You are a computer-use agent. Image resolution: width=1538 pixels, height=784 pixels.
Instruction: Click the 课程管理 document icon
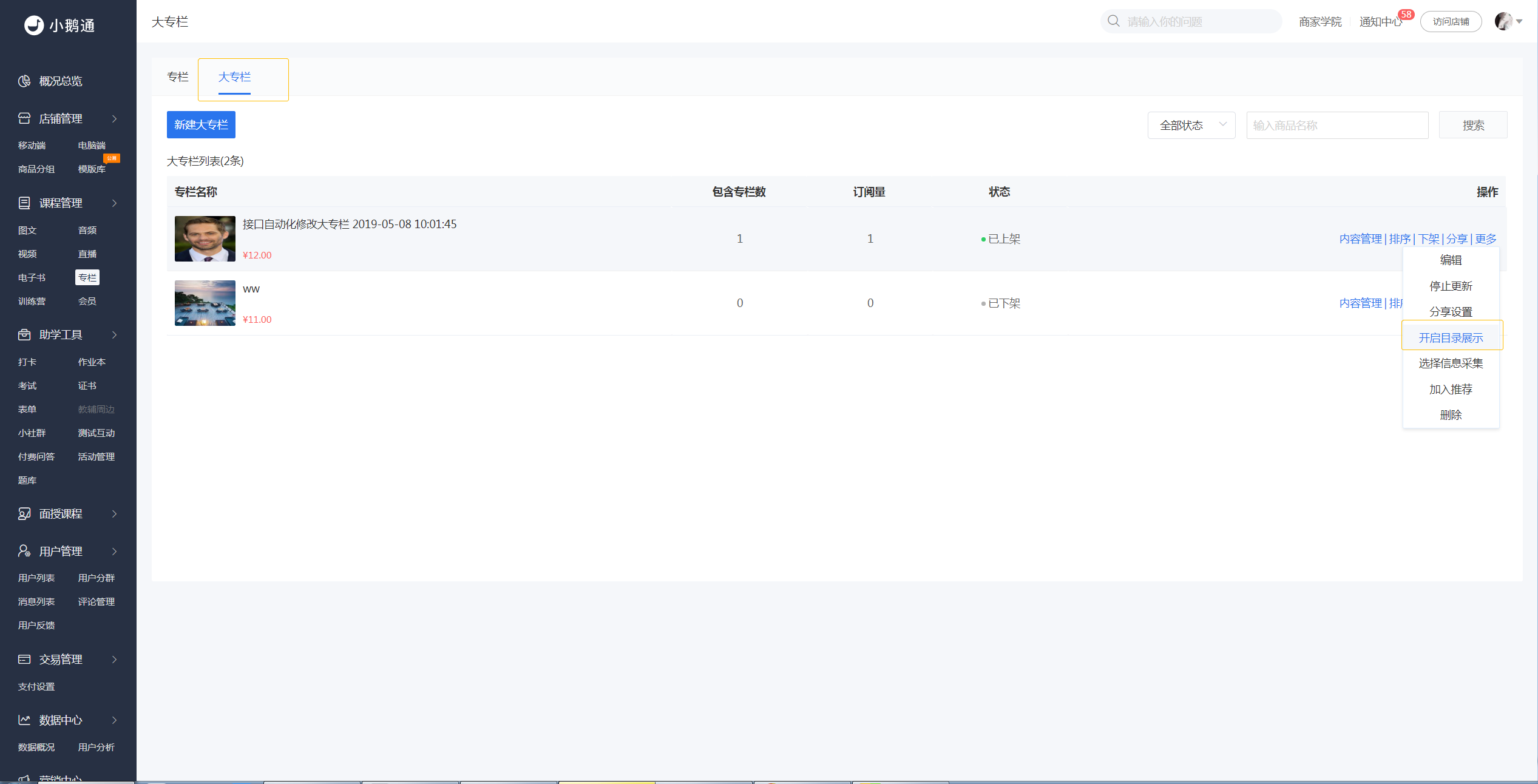(24, 203)
